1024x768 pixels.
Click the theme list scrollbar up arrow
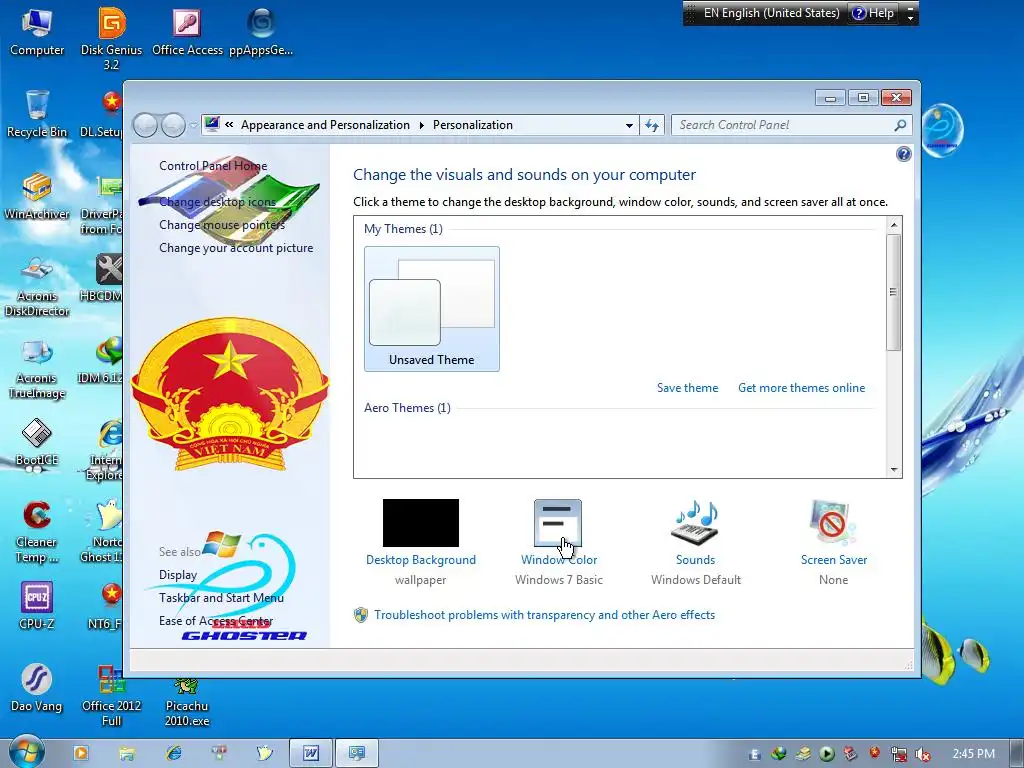(x=894, y=225)
